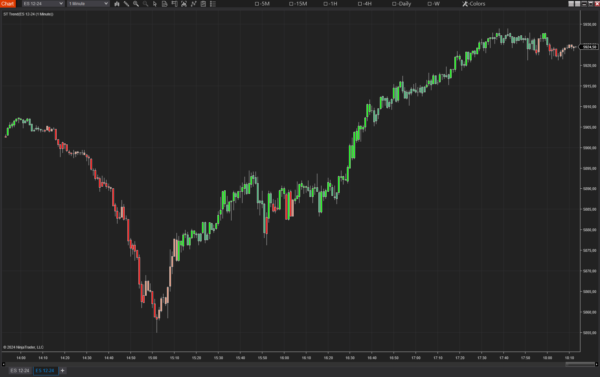Open the bar style icon in the toolbar
Screen dimensions: 600x377
117,4
